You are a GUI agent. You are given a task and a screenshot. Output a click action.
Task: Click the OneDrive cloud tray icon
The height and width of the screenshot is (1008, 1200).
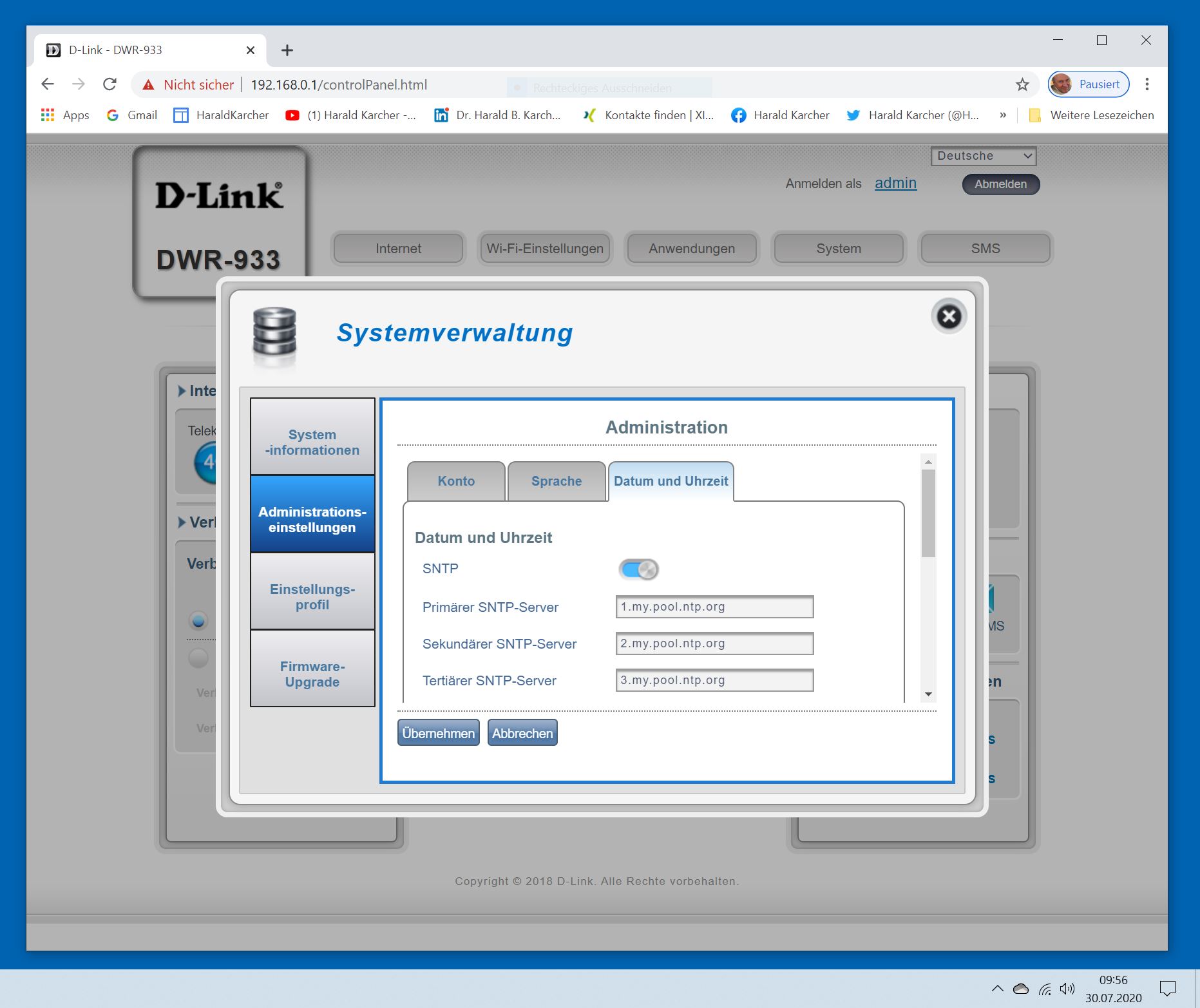[1021, 989]
